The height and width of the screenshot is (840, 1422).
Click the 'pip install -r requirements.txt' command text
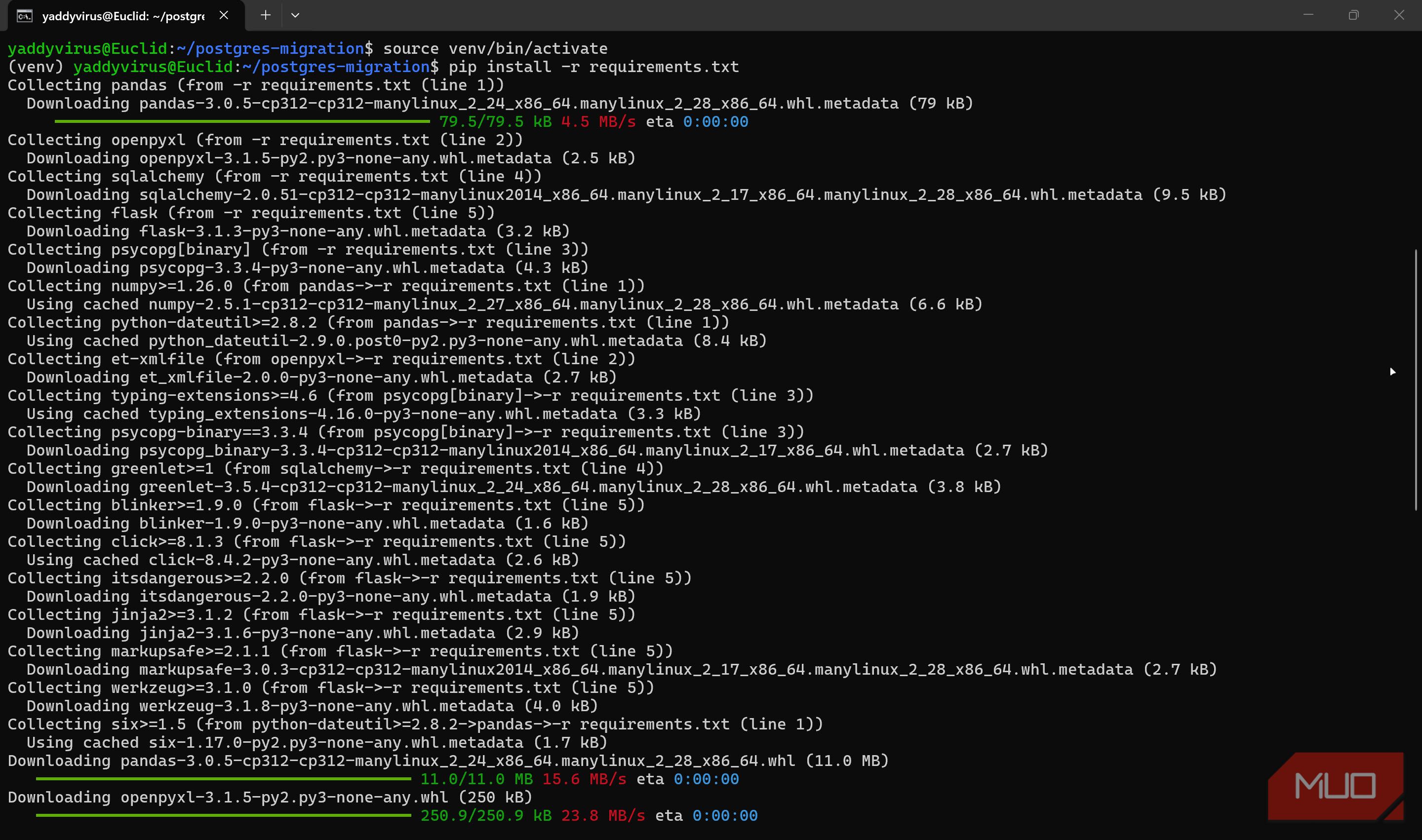[x=593, y=67]
